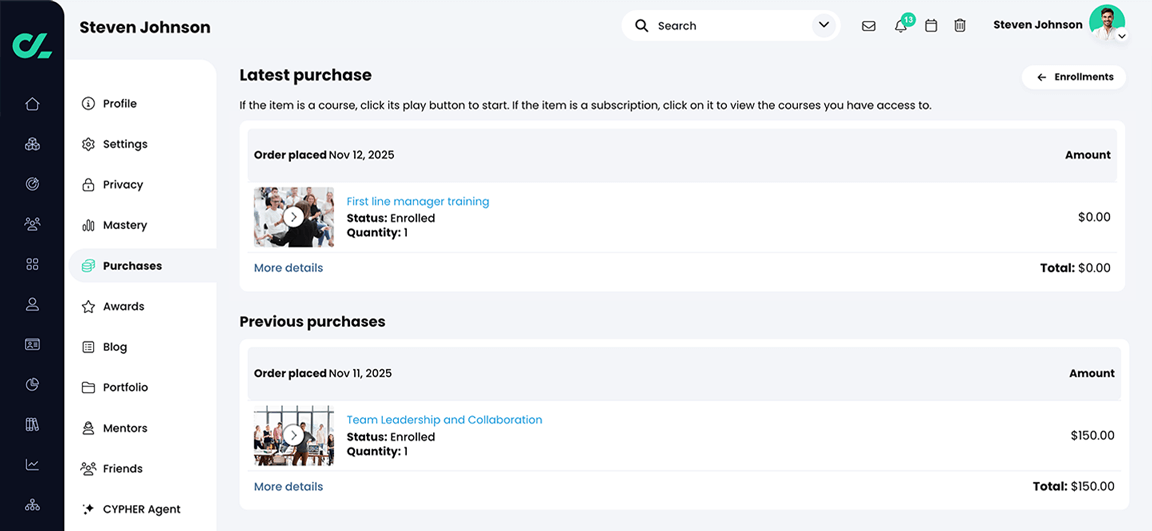The height and width of the screenshot is (531, 1152).
Task: Click the Total: $0.00 text
Action: coord(1076,268)
